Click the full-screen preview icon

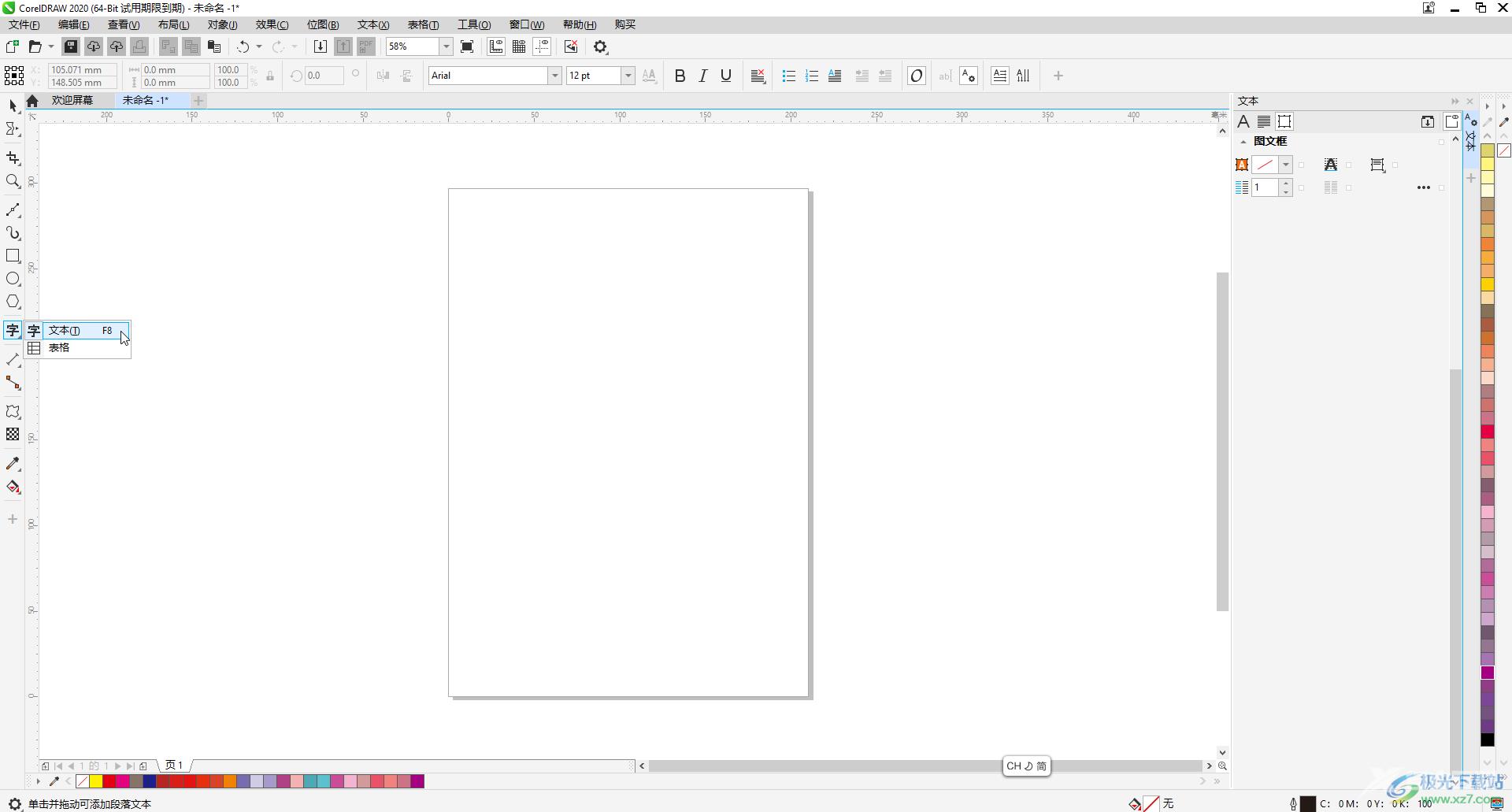tap(467, 46)
